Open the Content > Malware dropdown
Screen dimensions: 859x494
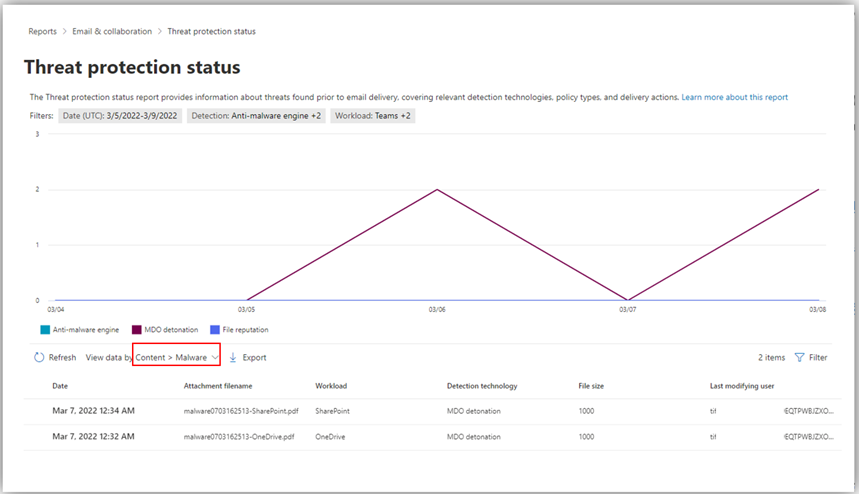click(x=176, y=357)
